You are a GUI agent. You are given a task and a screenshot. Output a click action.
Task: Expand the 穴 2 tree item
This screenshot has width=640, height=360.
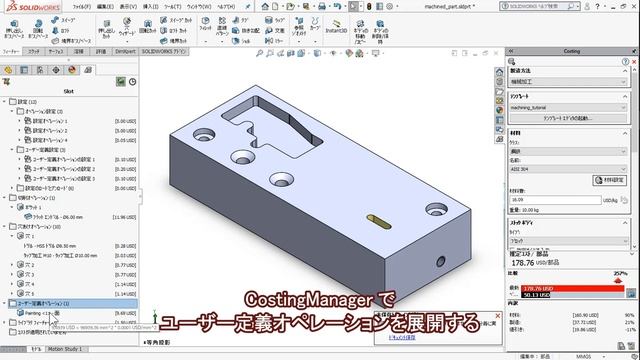click(12, 265)
